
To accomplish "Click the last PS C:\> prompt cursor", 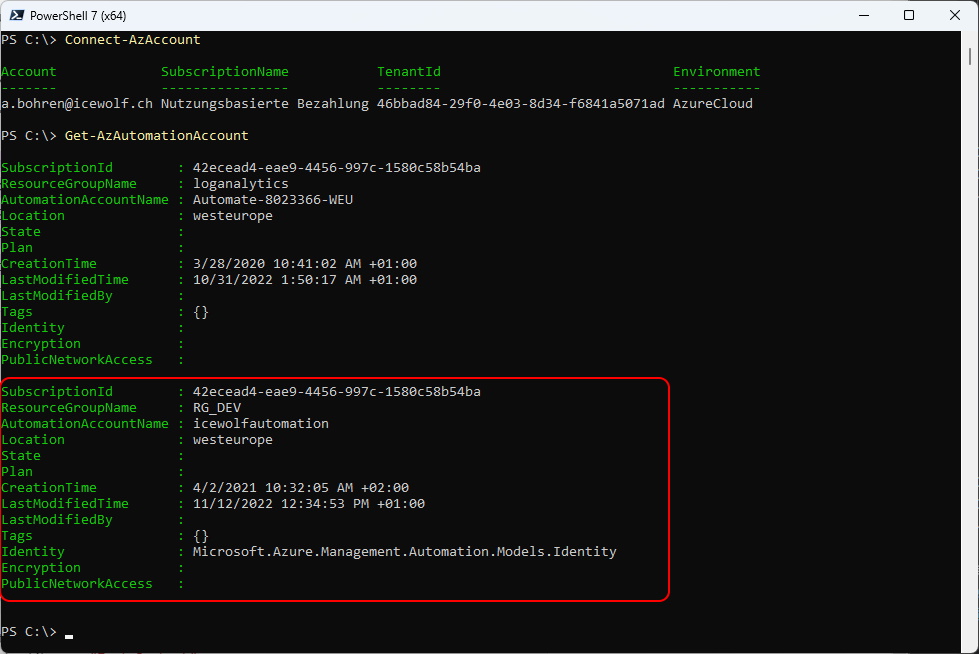I will pyautogui.click(x=69, y=635).
